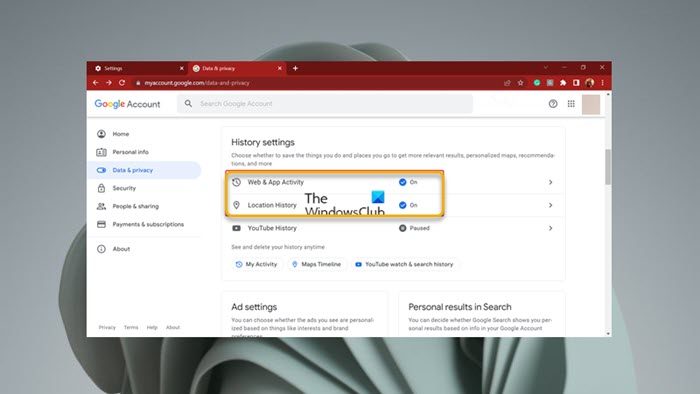Open the Personal results in Search card
The width and height of the screenshot is (700, 394).
[482, 315]
